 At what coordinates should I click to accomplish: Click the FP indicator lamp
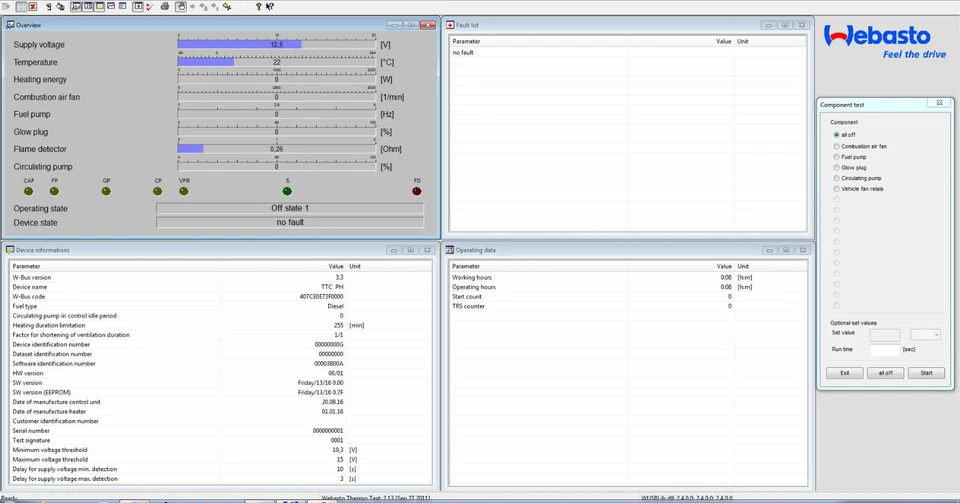coord(54,192)
